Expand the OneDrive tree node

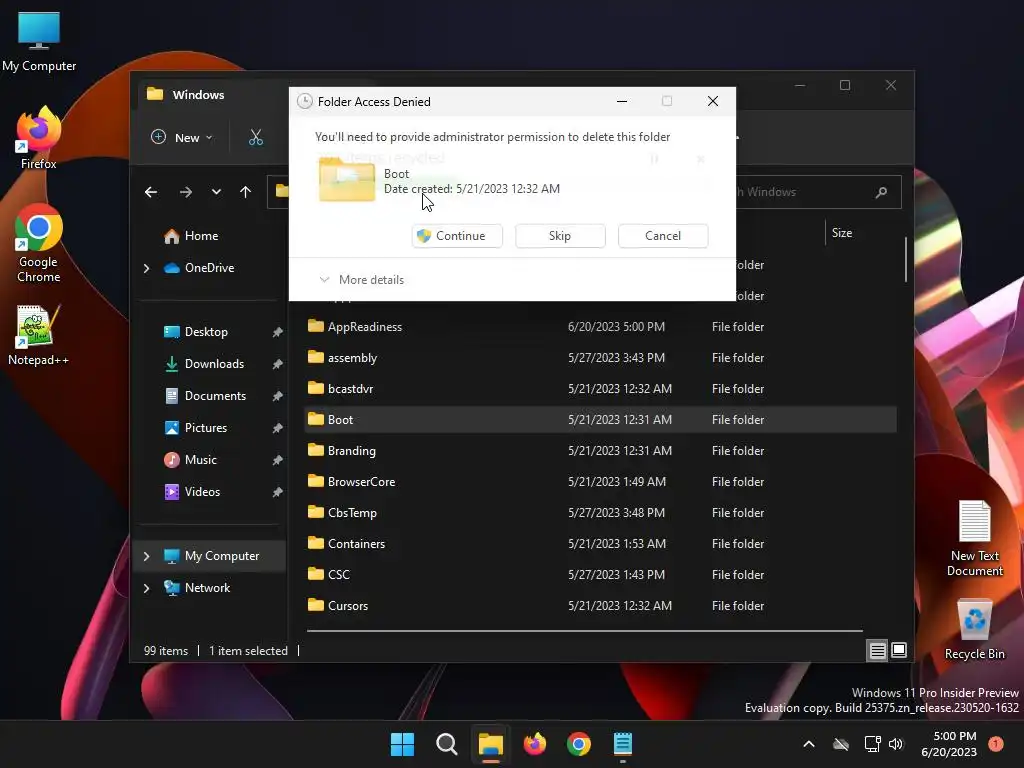click(x=146, y=268)
